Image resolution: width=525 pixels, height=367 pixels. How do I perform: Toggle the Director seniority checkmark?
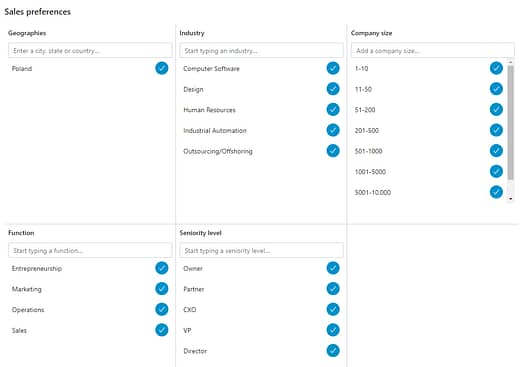(x=333, y=351)
